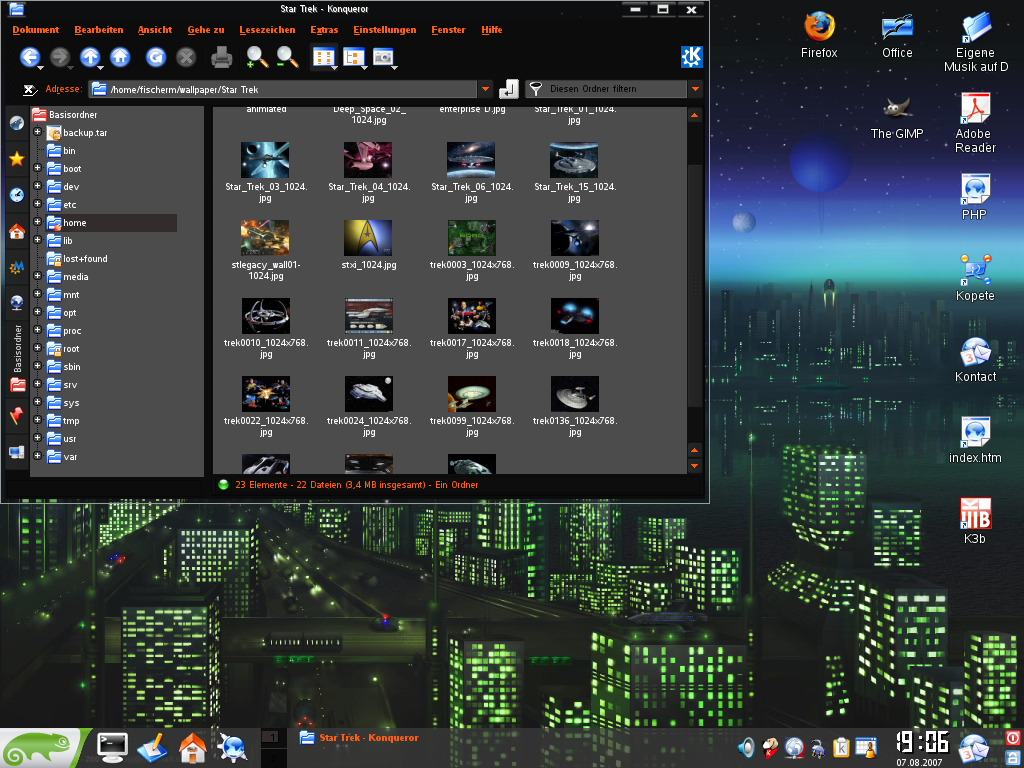Toggle the icon view mode button
1024x768 pixels.
pos(324,57)
